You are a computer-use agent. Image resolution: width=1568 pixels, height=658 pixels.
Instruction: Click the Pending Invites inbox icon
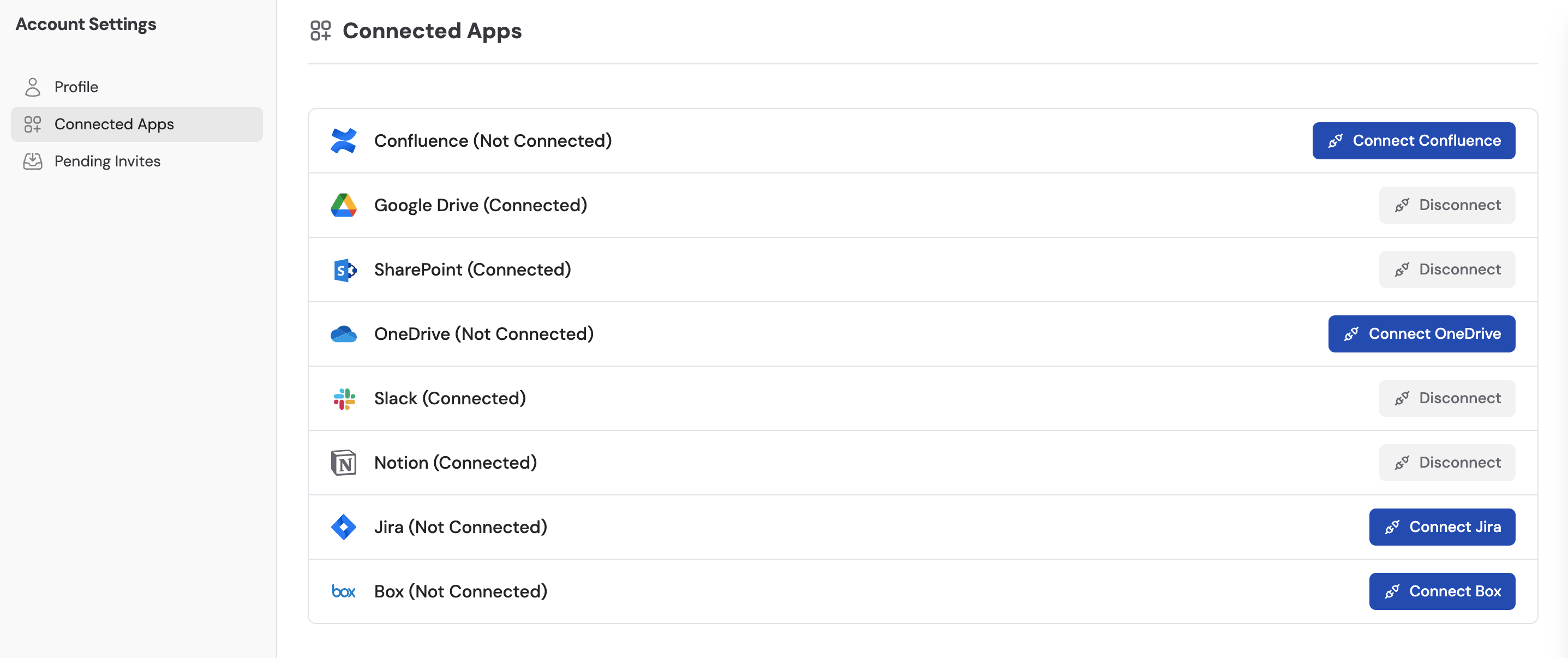[33, 161]
